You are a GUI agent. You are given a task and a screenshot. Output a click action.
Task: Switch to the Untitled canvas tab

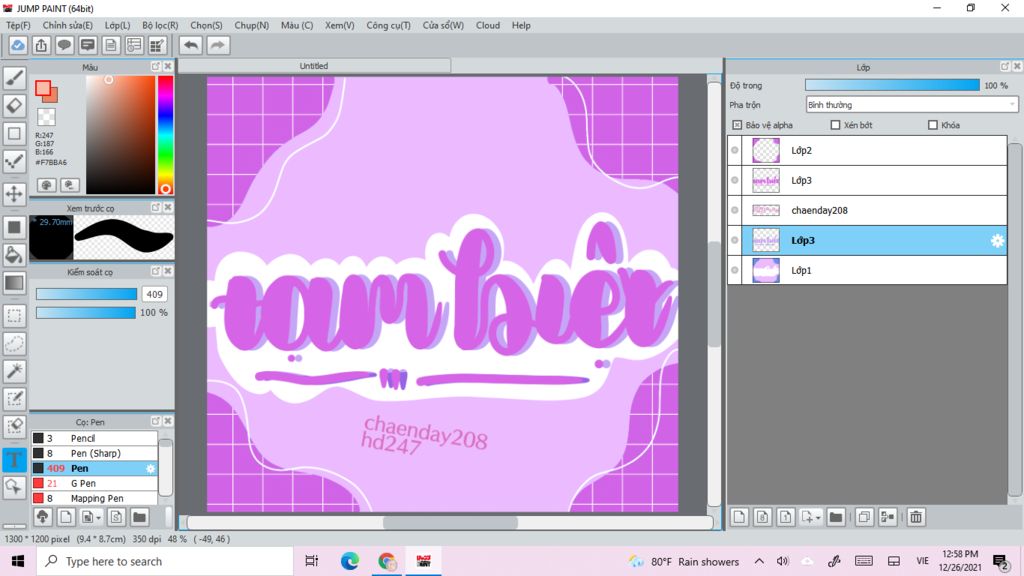314,66
